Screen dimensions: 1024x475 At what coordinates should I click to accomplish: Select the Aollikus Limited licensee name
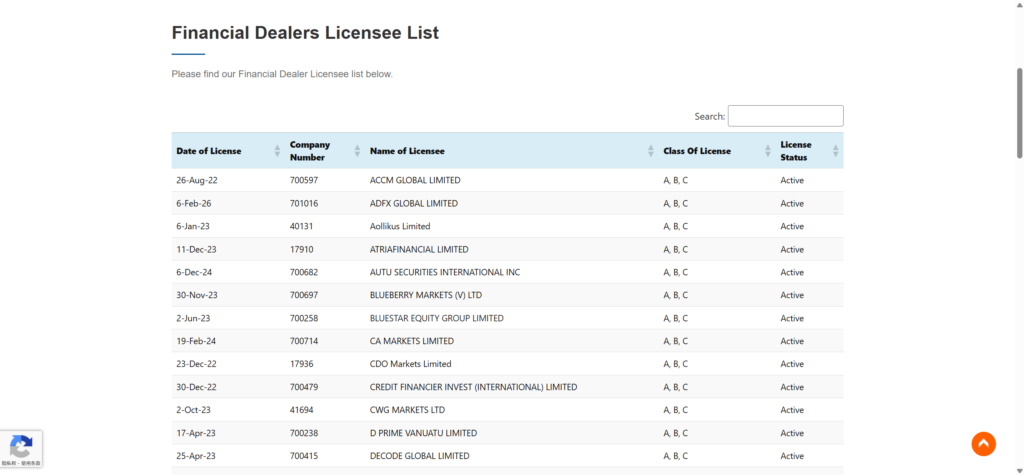pyautogui.click(x=399, y=226)
